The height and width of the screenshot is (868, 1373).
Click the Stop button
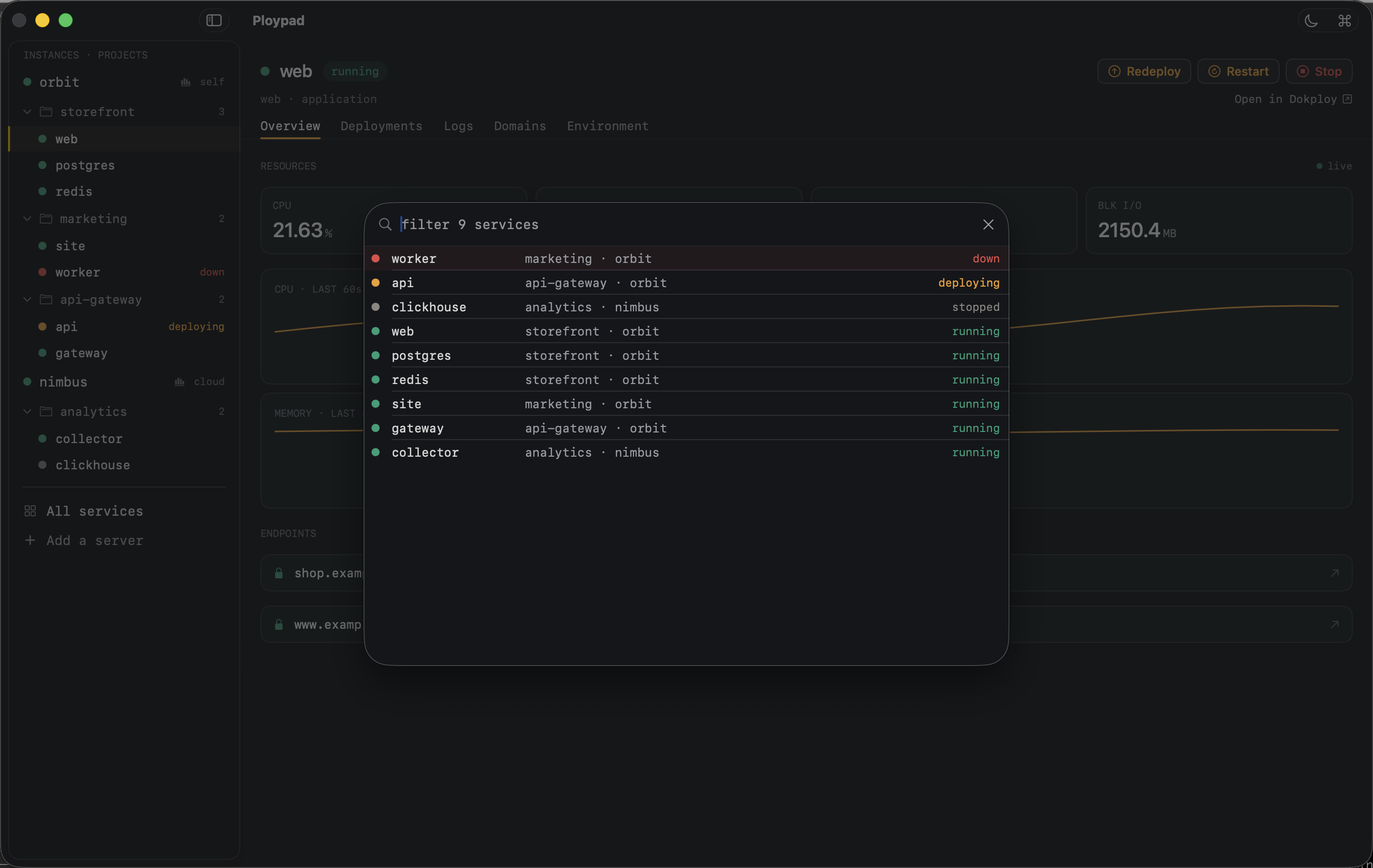tap(1319, 71)
